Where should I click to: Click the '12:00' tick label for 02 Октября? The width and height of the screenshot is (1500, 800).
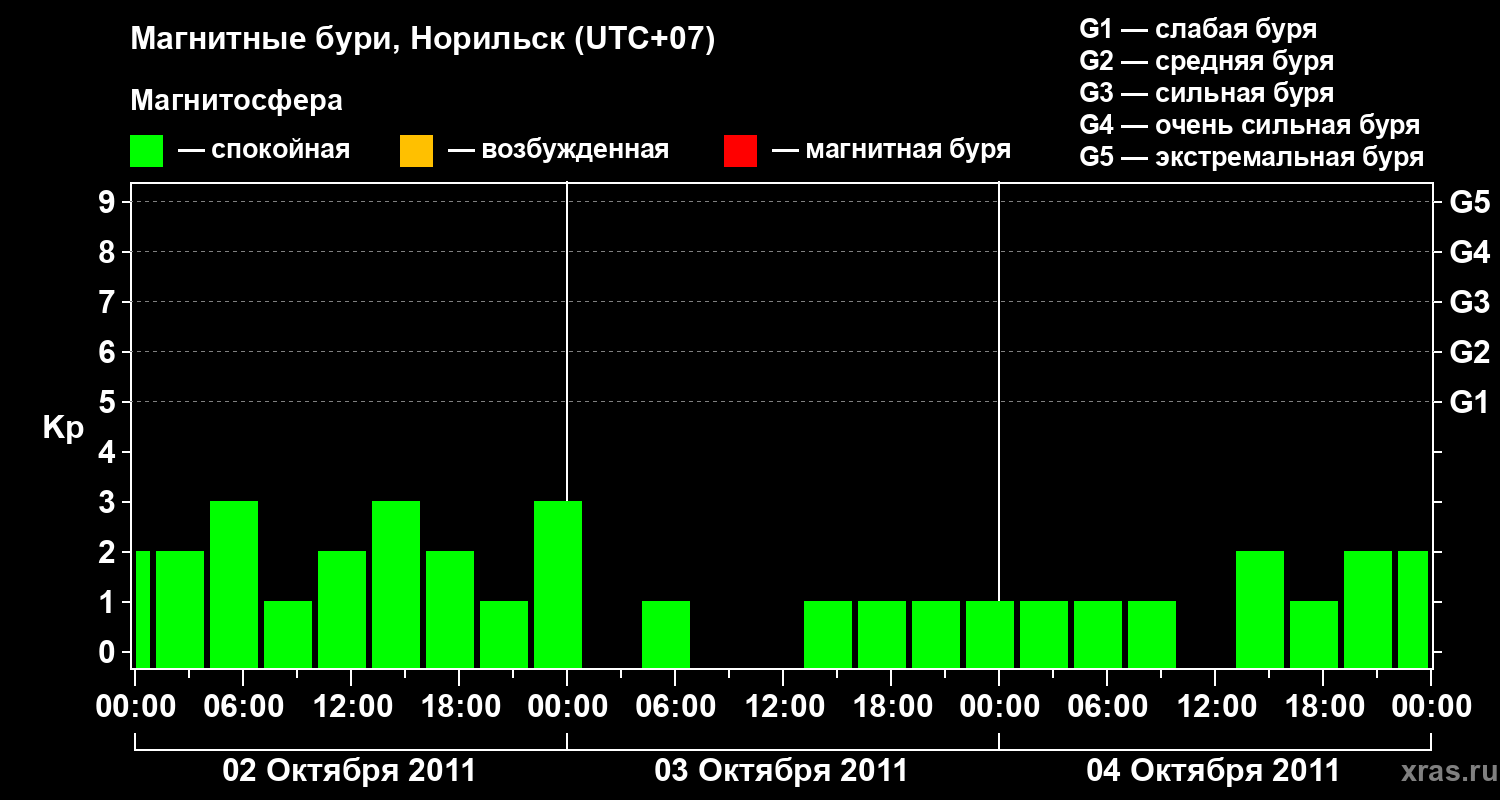351,707
